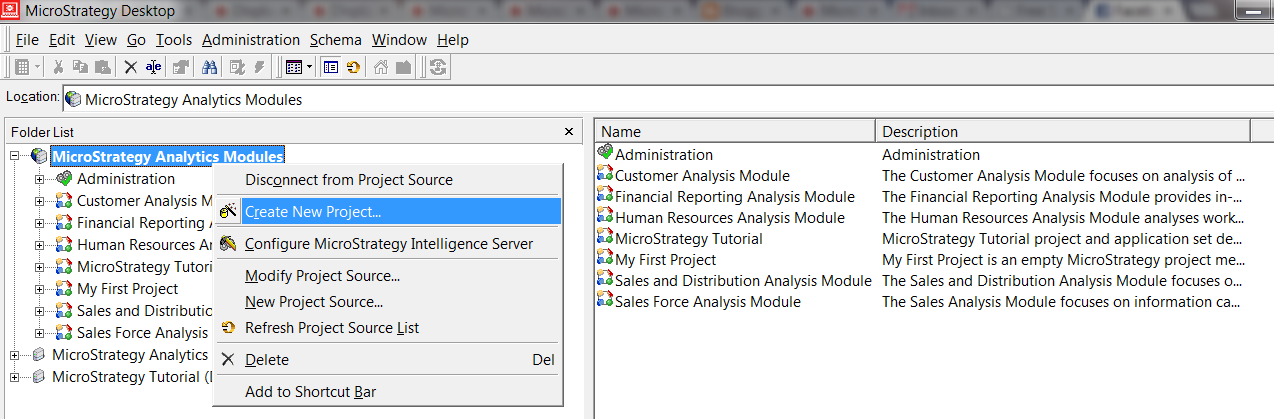Select MicroStrategy Tutorial in the right list

689,239
